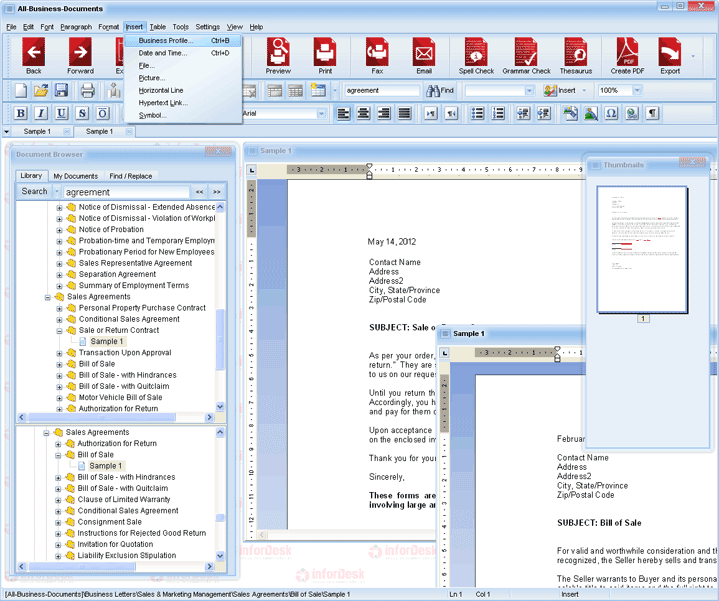Toggle right alignment button
The height and width of the screenshot is (601, 719).
click(384, 113)
